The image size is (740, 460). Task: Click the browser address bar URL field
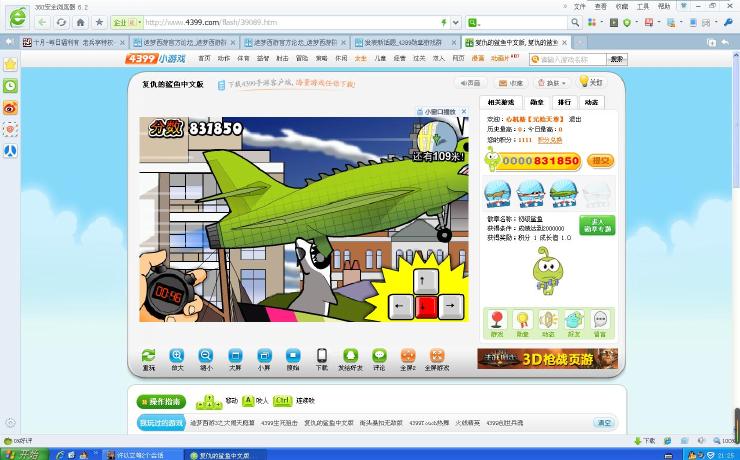coord(293,22)
